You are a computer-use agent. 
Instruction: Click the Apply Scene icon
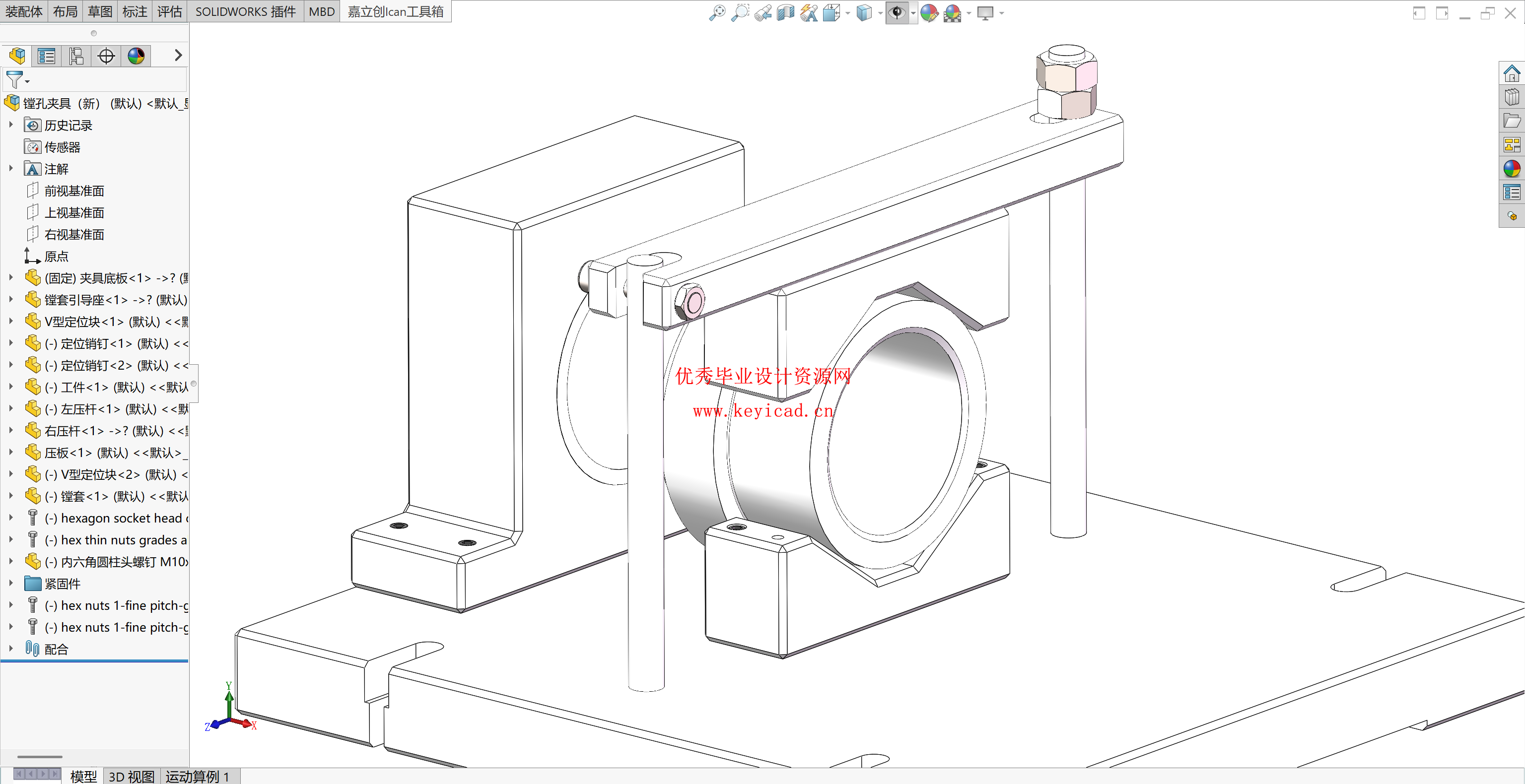coord(953,12)
